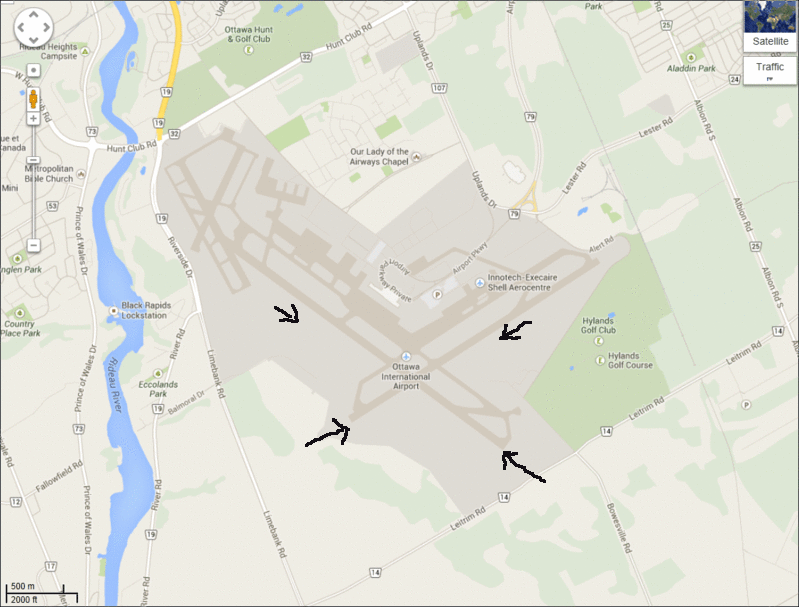Screen dimensions: 799x607
Task: Click the orange Street View pegman icon
Action: pyautogui.click(x=33, y=99)
